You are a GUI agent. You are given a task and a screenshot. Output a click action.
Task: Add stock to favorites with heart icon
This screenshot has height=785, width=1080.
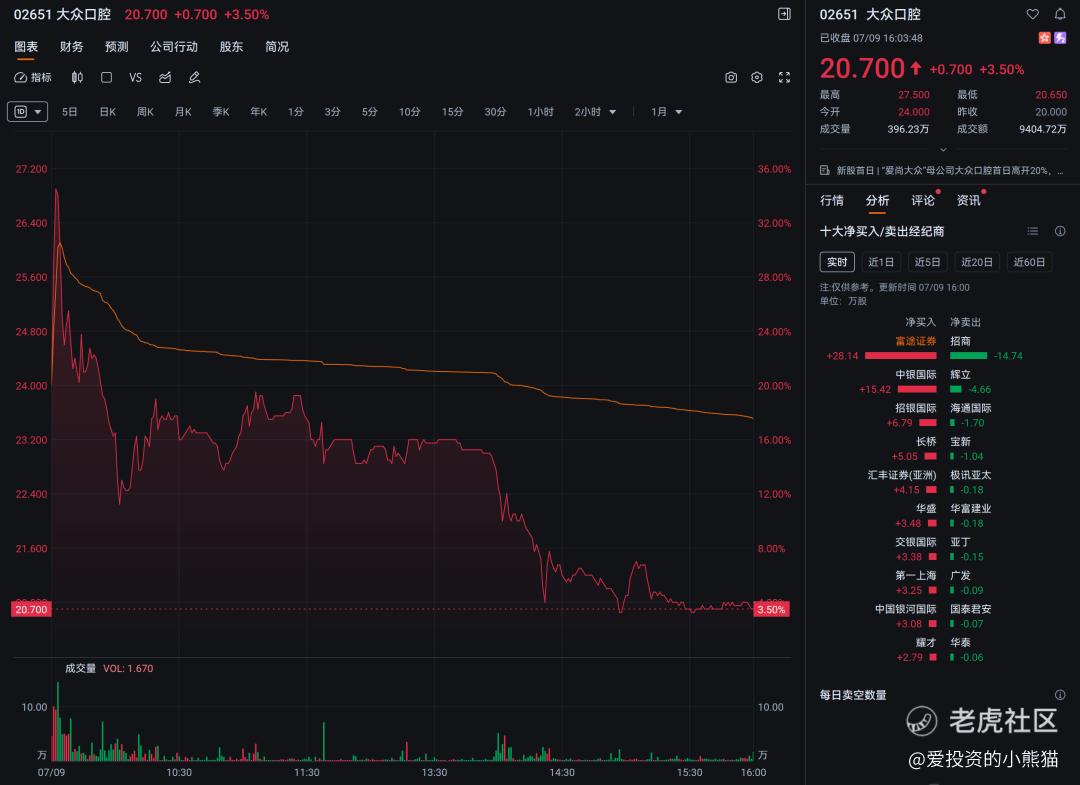pyautogui.click(x=1032, y=14)
